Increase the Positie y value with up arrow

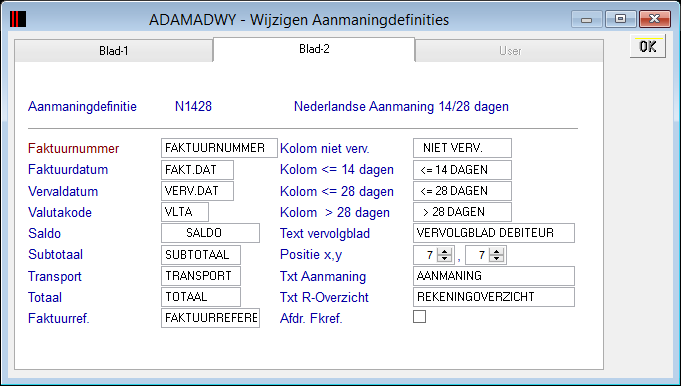pyautogui.click(x=496, y=251)
